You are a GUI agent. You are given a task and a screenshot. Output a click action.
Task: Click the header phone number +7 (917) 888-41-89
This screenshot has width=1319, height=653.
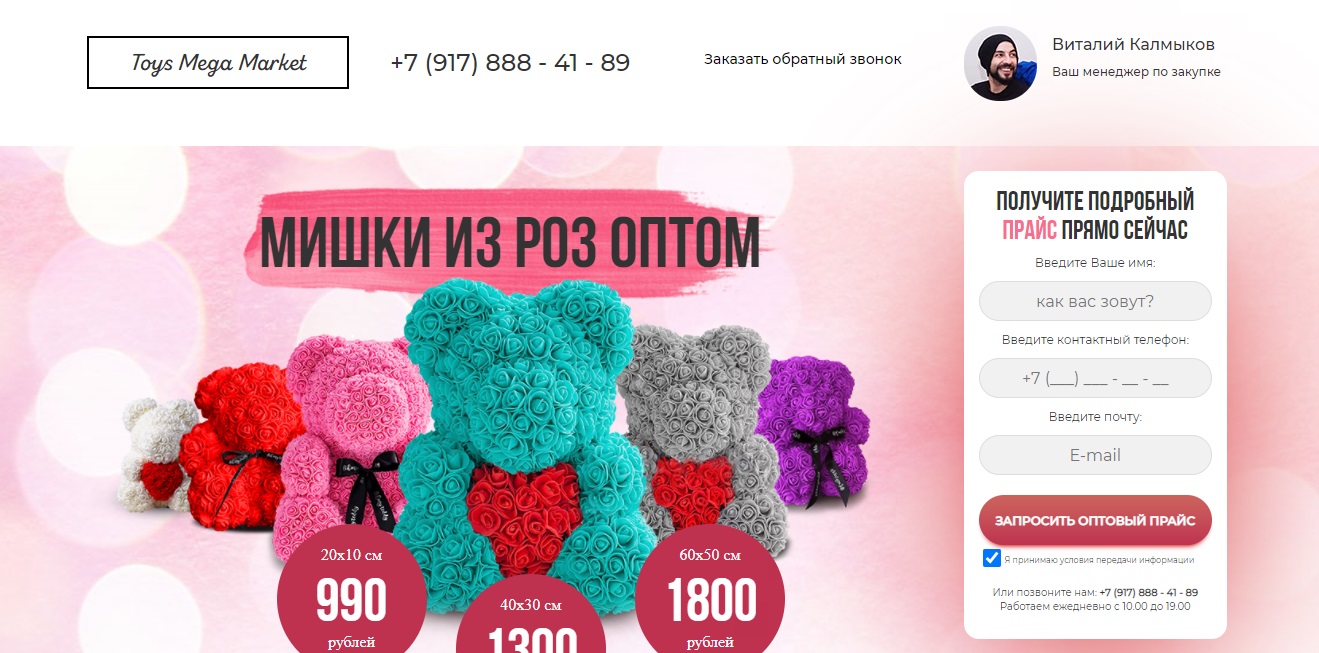510,63
